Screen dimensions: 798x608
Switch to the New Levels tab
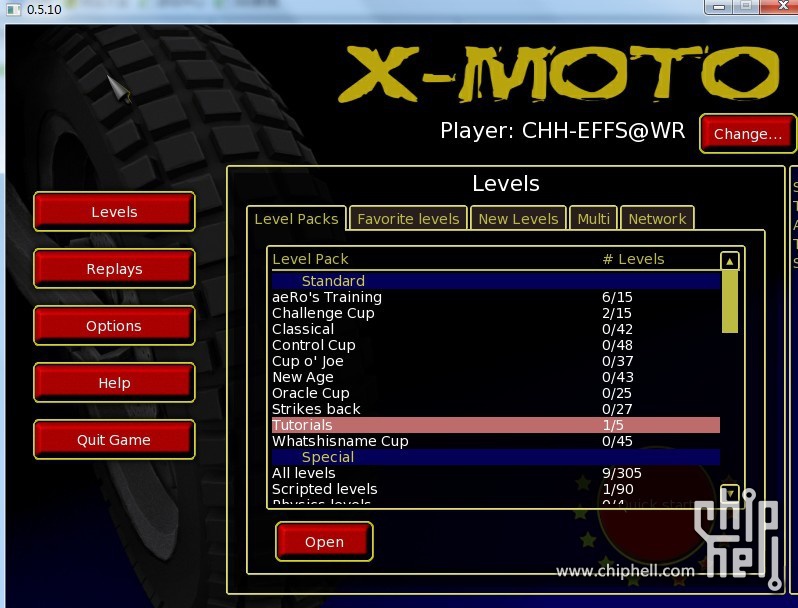pyautogui.click(x=518, y=219)
